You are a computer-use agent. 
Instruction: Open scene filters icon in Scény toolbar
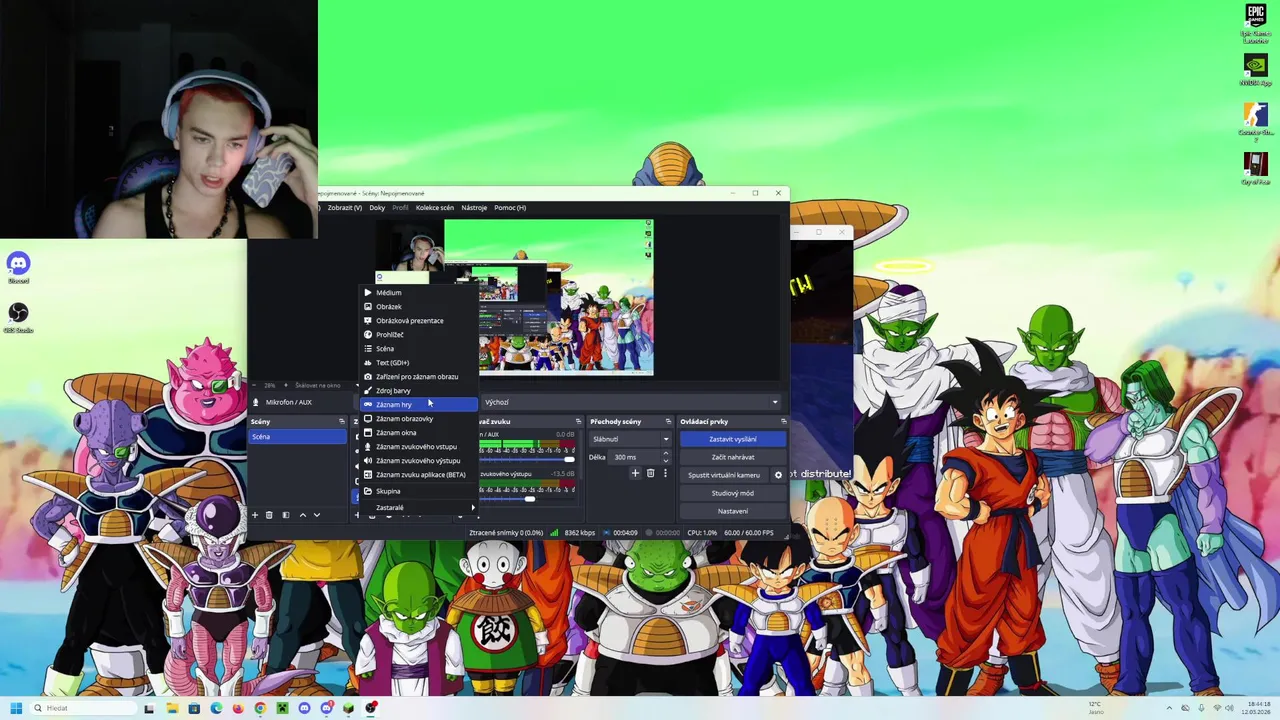(285, 515)
